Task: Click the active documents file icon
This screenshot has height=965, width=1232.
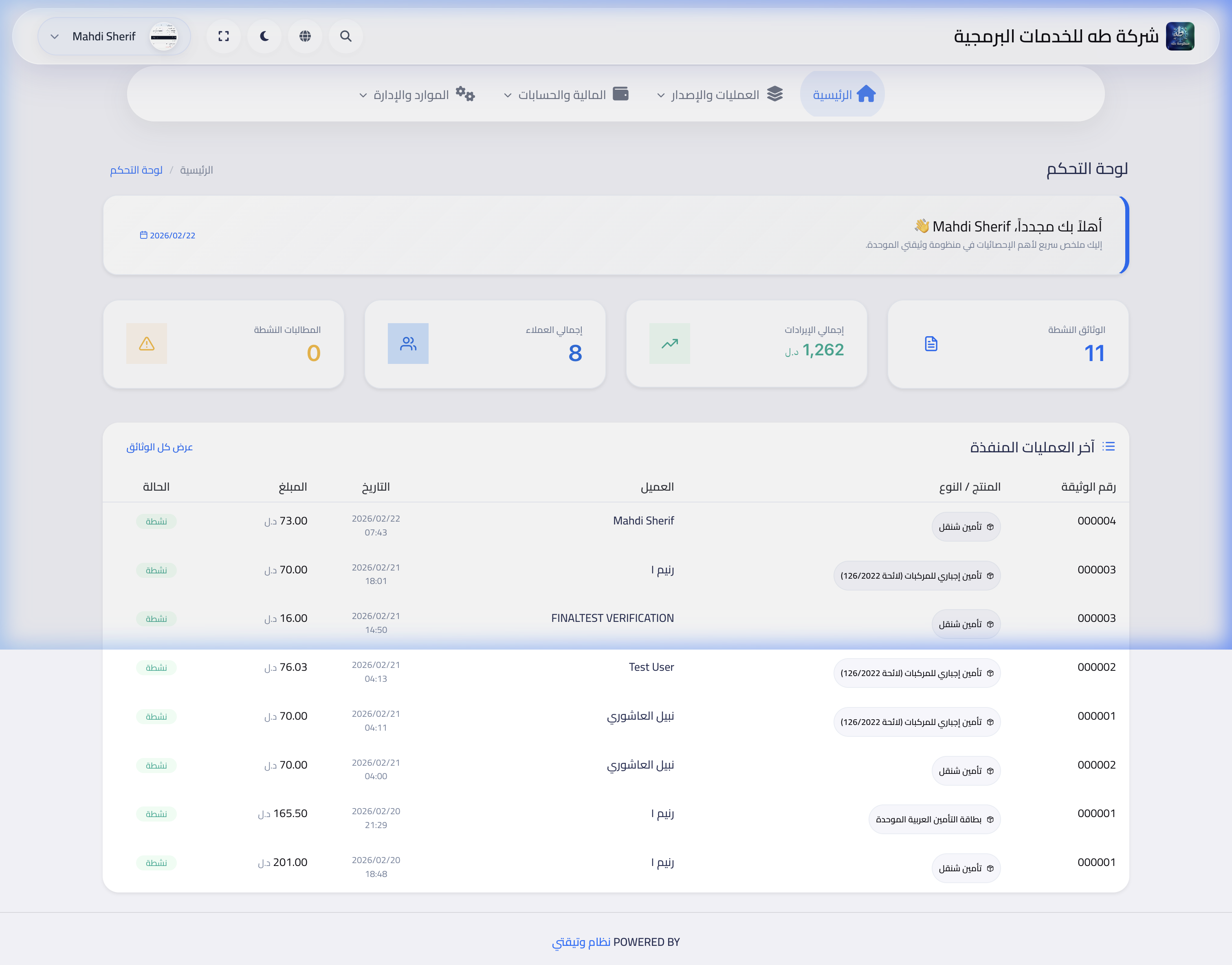Action: [x=931, y=344]
